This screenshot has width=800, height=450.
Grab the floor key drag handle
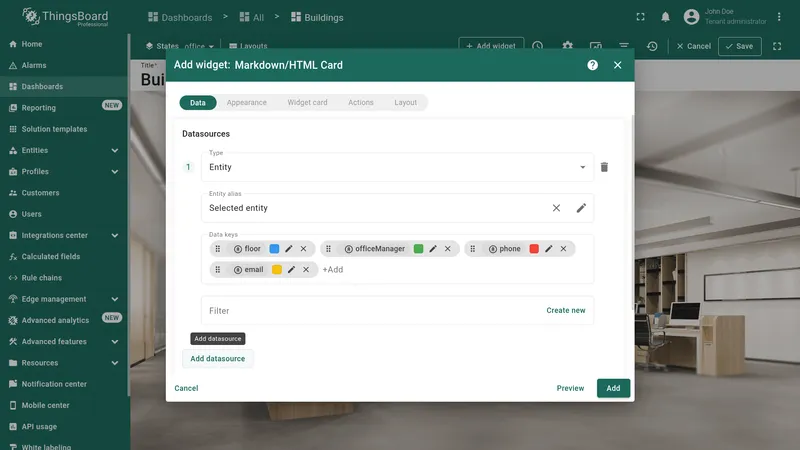pos(218,248)
